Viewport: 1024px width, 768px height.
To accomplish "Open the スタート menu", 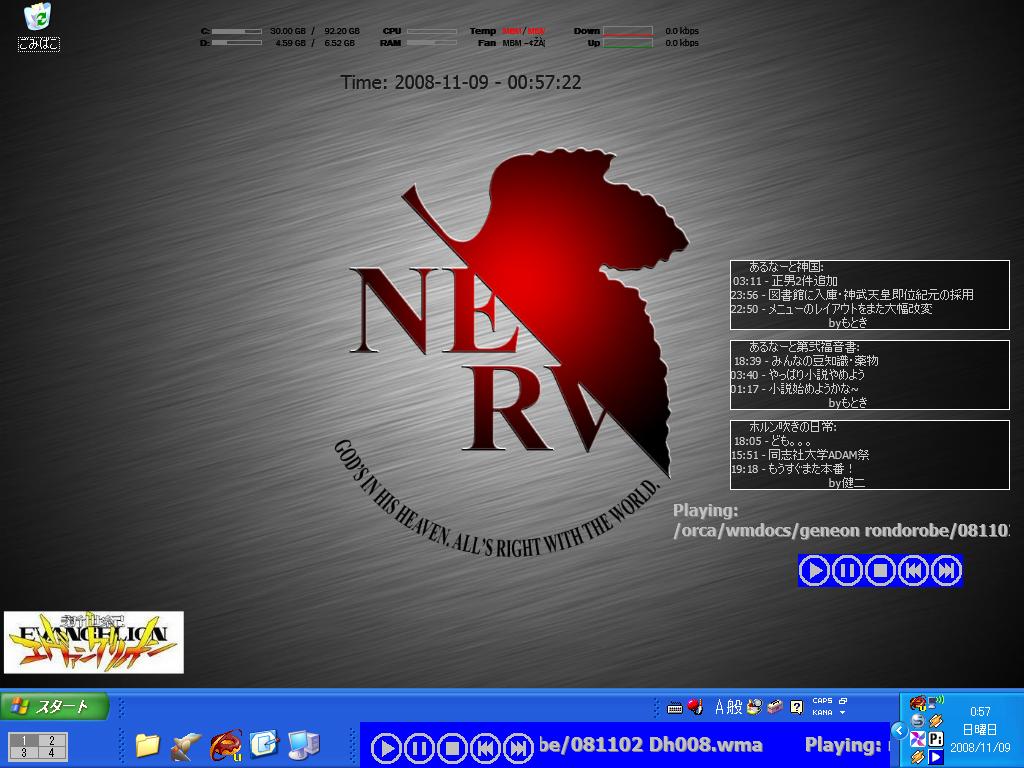I will pyautogui.click(x=54, y=707).
